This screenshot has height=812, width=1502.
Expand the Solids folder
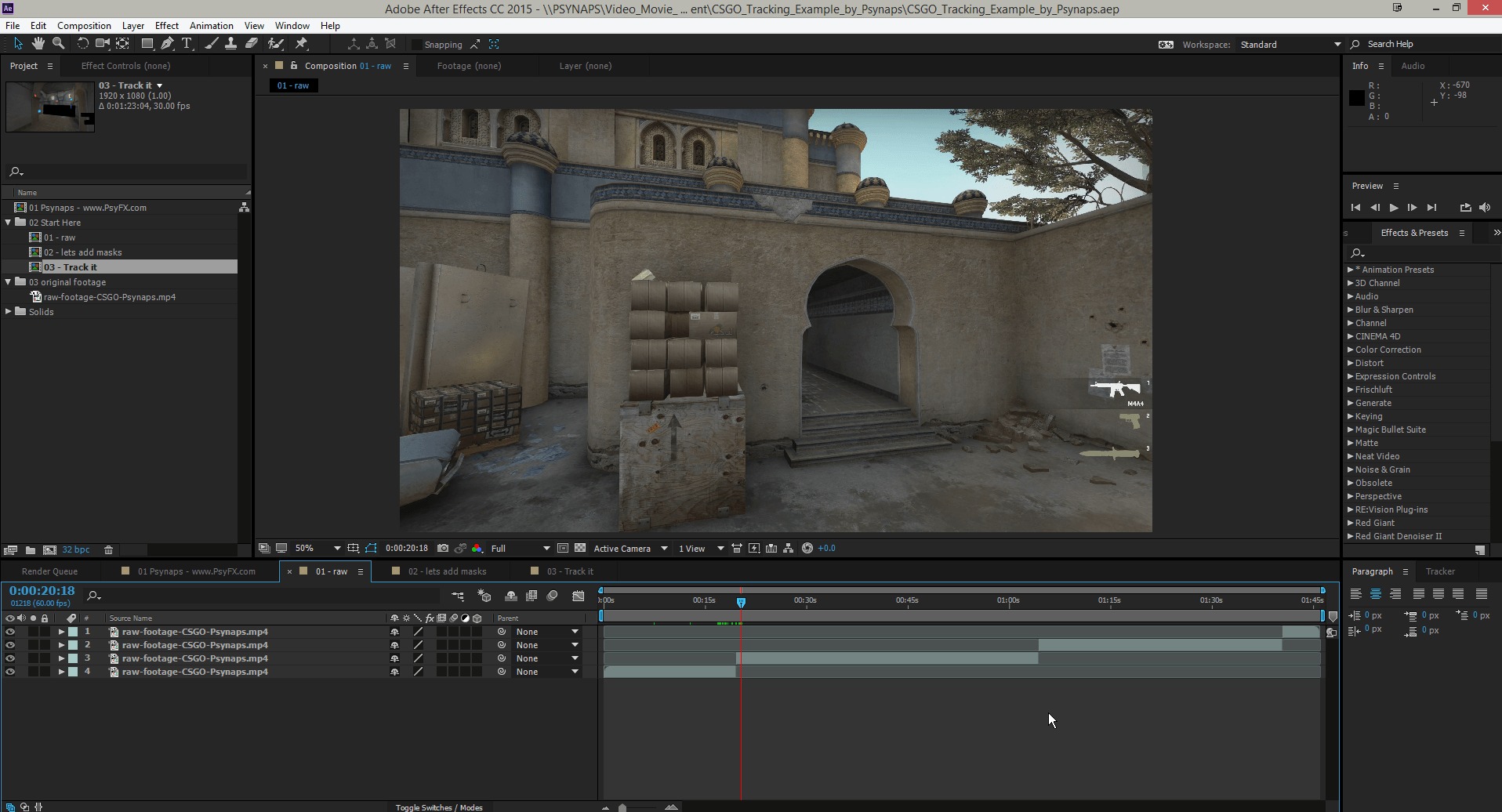point(8,312)
